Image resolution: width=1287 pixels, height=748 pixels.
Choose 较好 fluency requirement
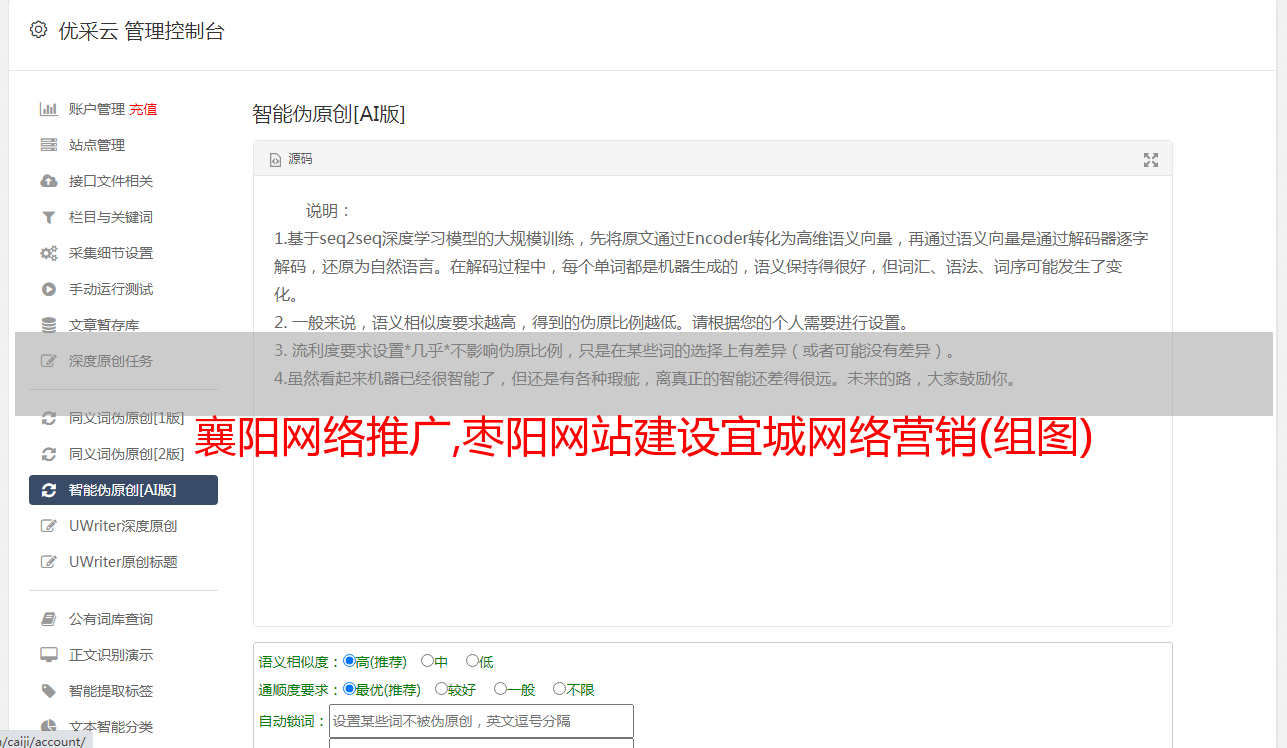(441, 689)
